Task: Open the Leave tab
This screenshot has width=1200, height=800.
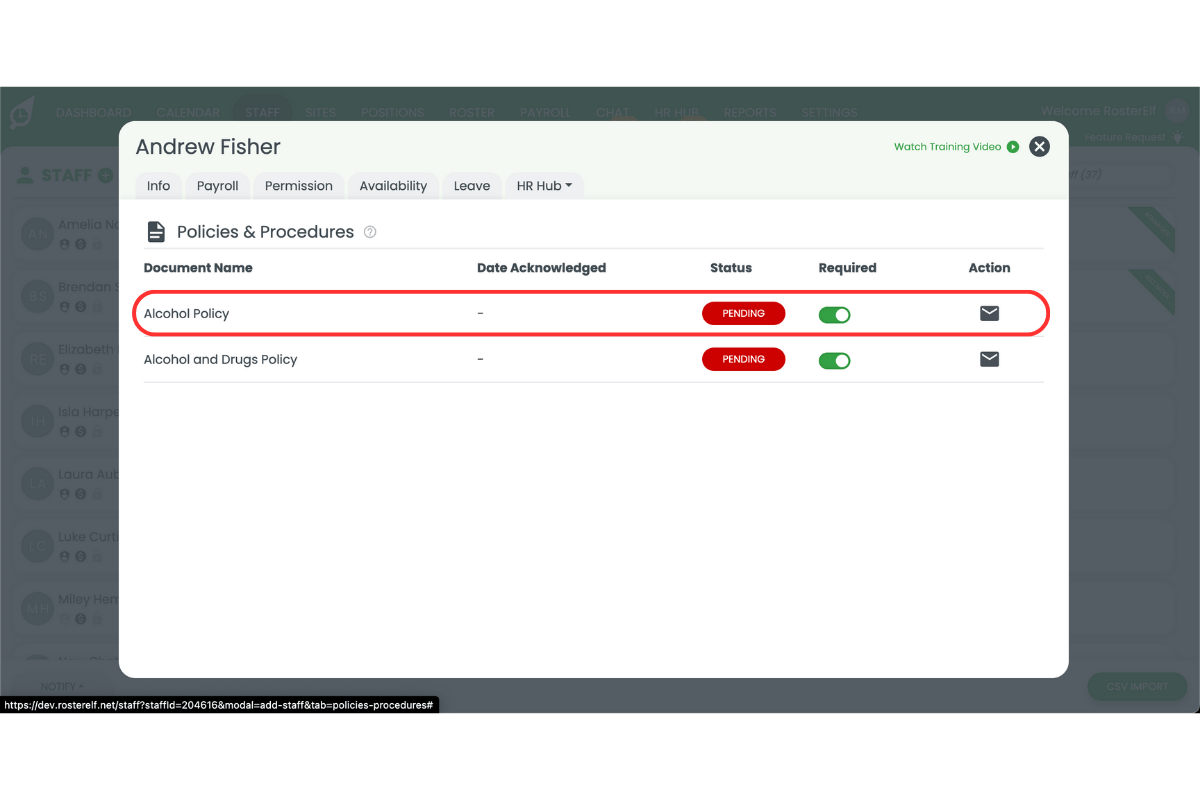Action: point(471,186)
